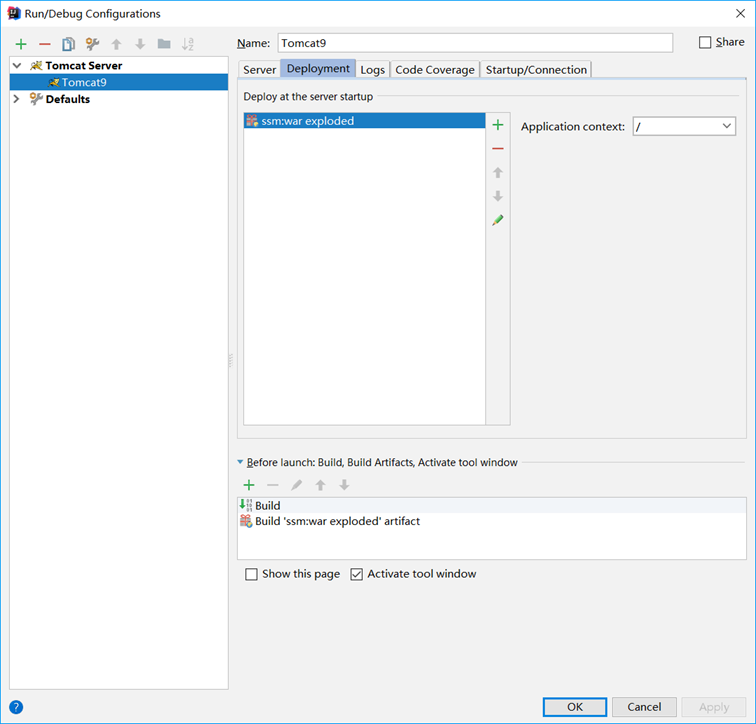This screenshot has width=756, height=724.
Task: Switch to Code Coverage tab
Action: [435, 69]
